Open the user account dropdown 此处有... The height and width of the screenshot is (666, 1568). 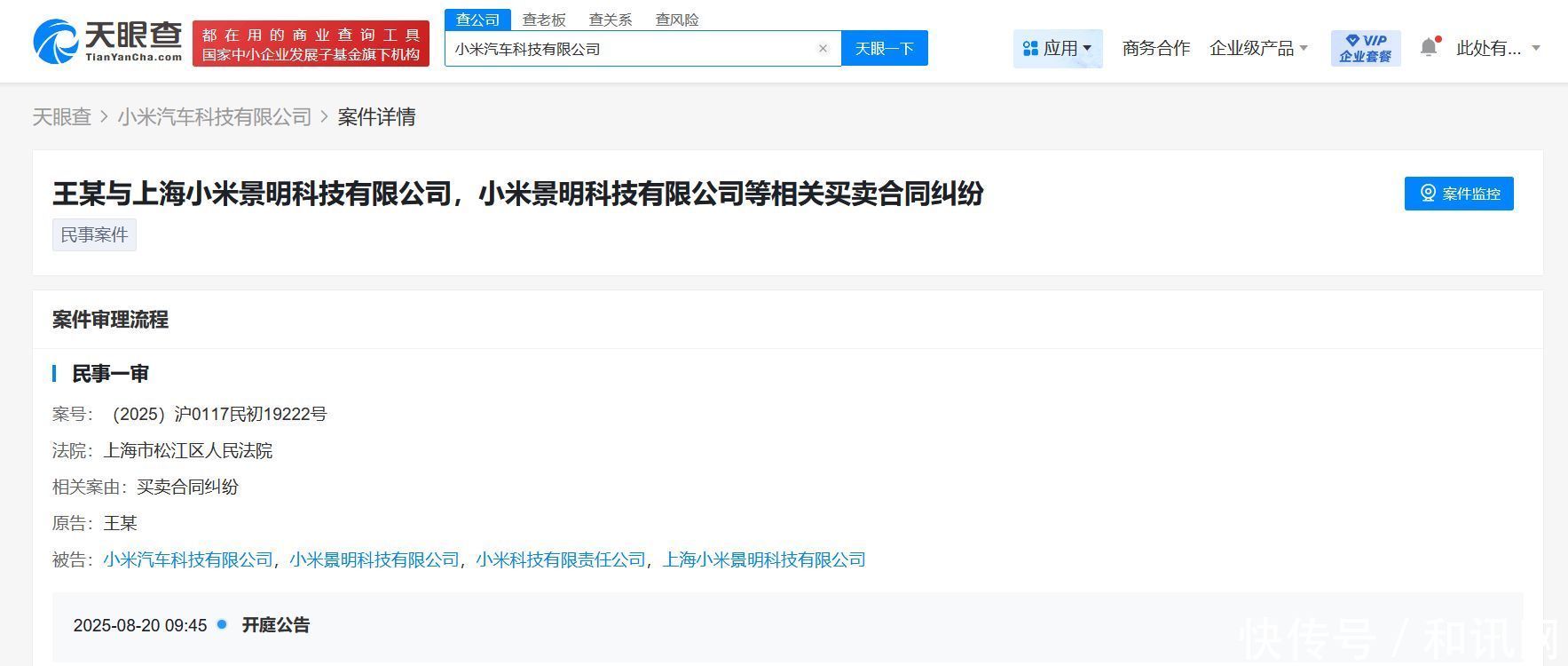(1498, 48)
